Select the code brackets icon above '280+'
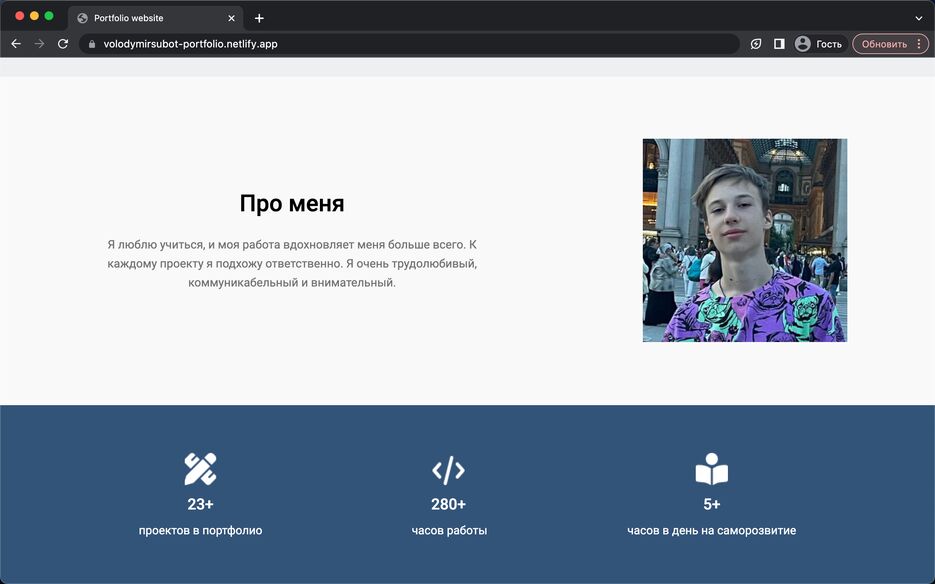Image resolution: width=935 pixels, height=584 pixels. [x=448, y=468]
